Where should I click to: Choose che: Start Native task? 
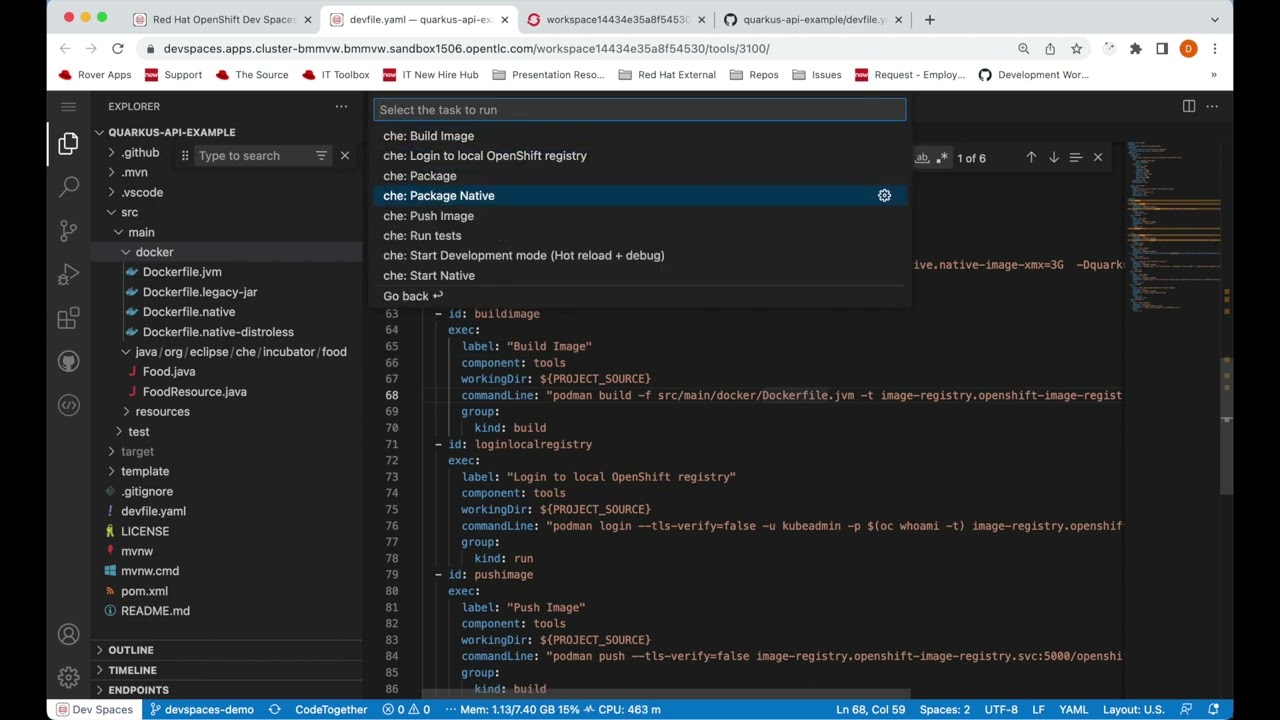pos(640,275)
